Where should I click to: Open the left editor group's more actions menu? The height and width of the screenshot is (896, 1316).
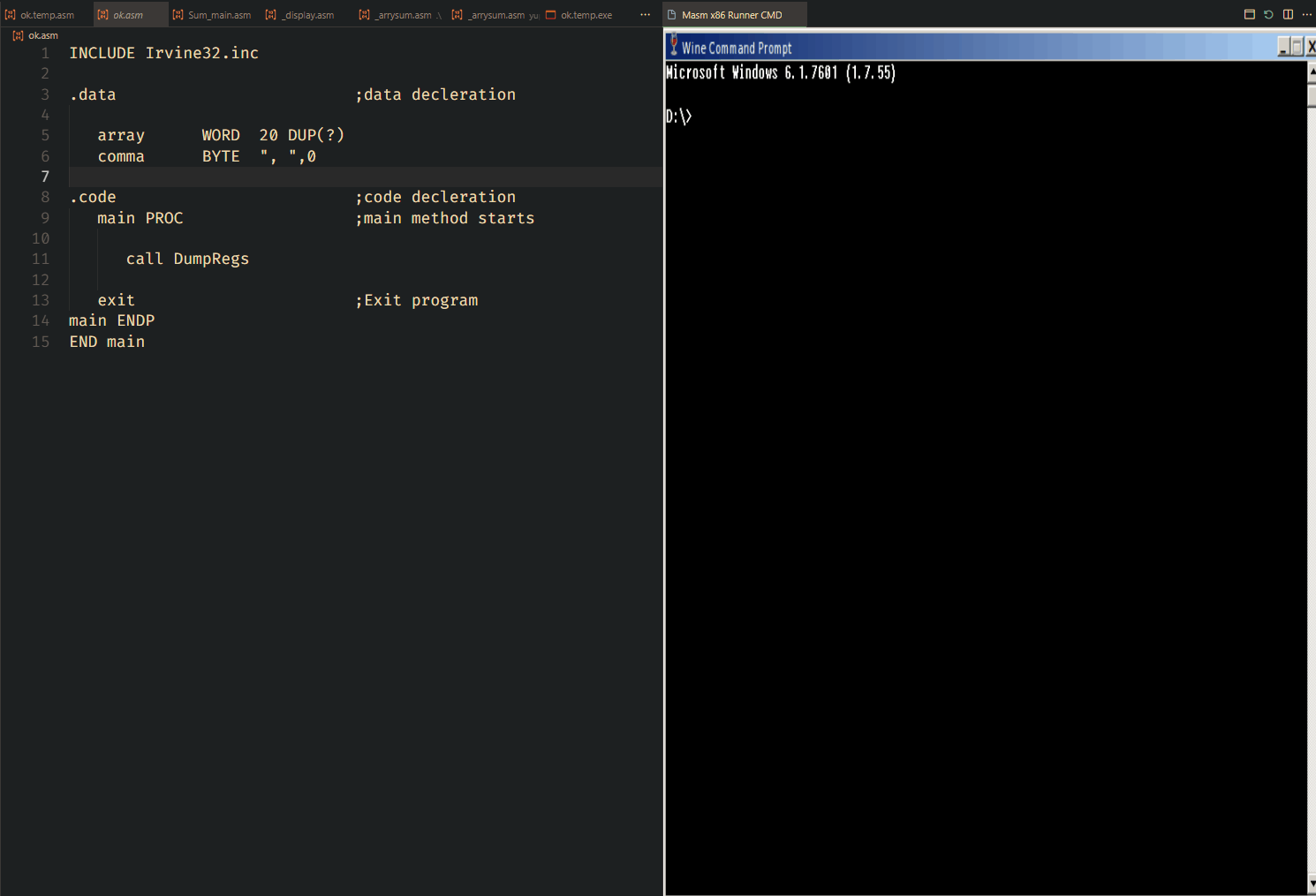[646, 15]
